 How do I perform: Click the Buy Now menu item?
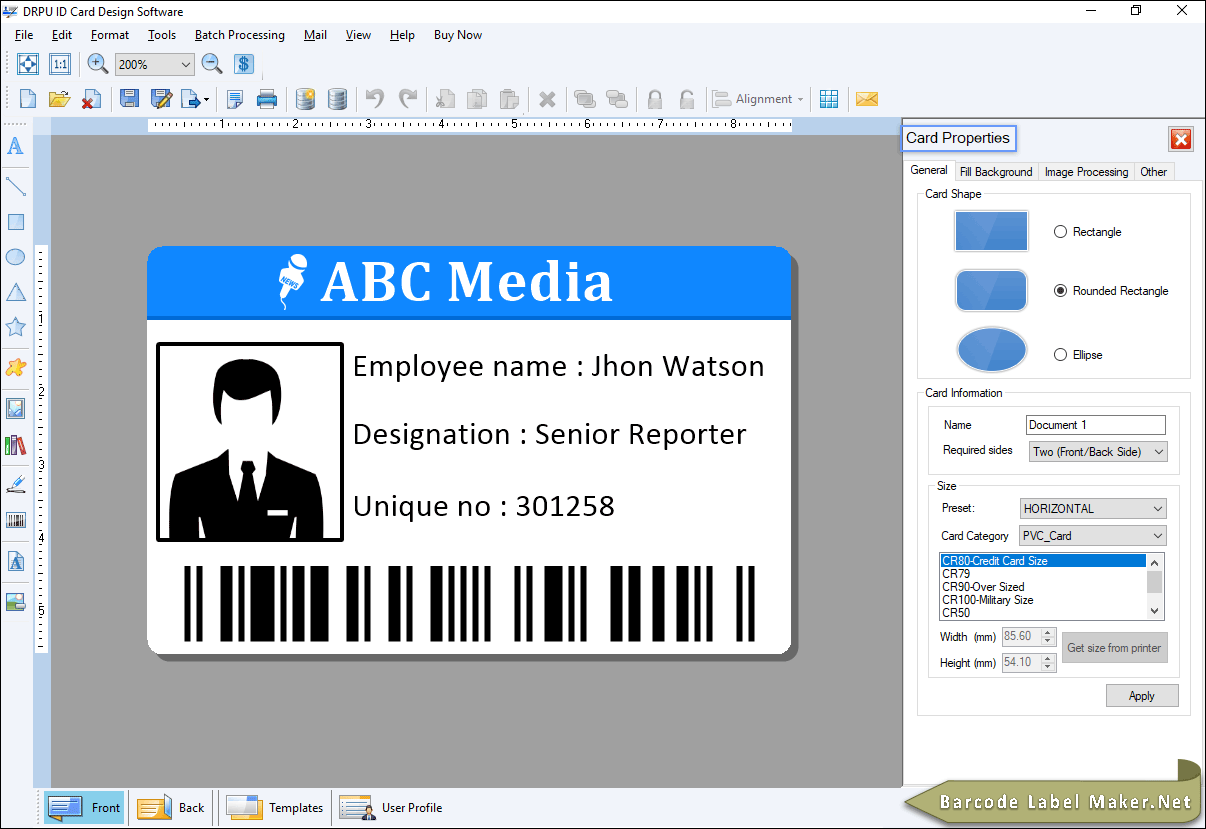[458, 35]
